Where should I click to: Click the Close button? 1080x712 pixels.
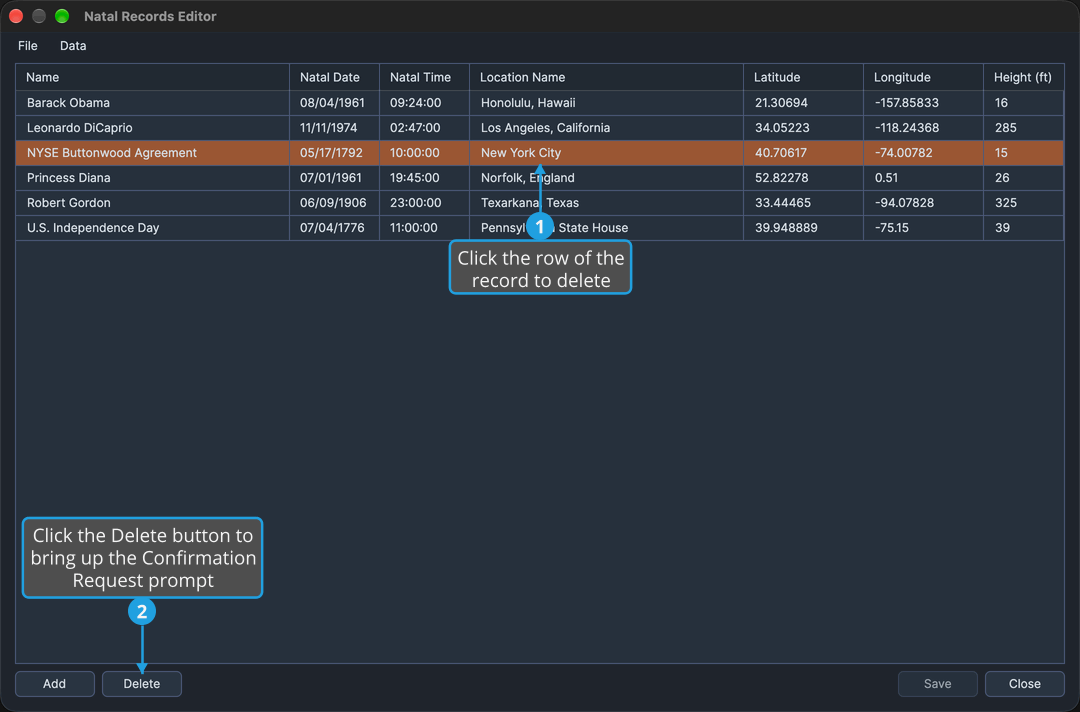1025,684
